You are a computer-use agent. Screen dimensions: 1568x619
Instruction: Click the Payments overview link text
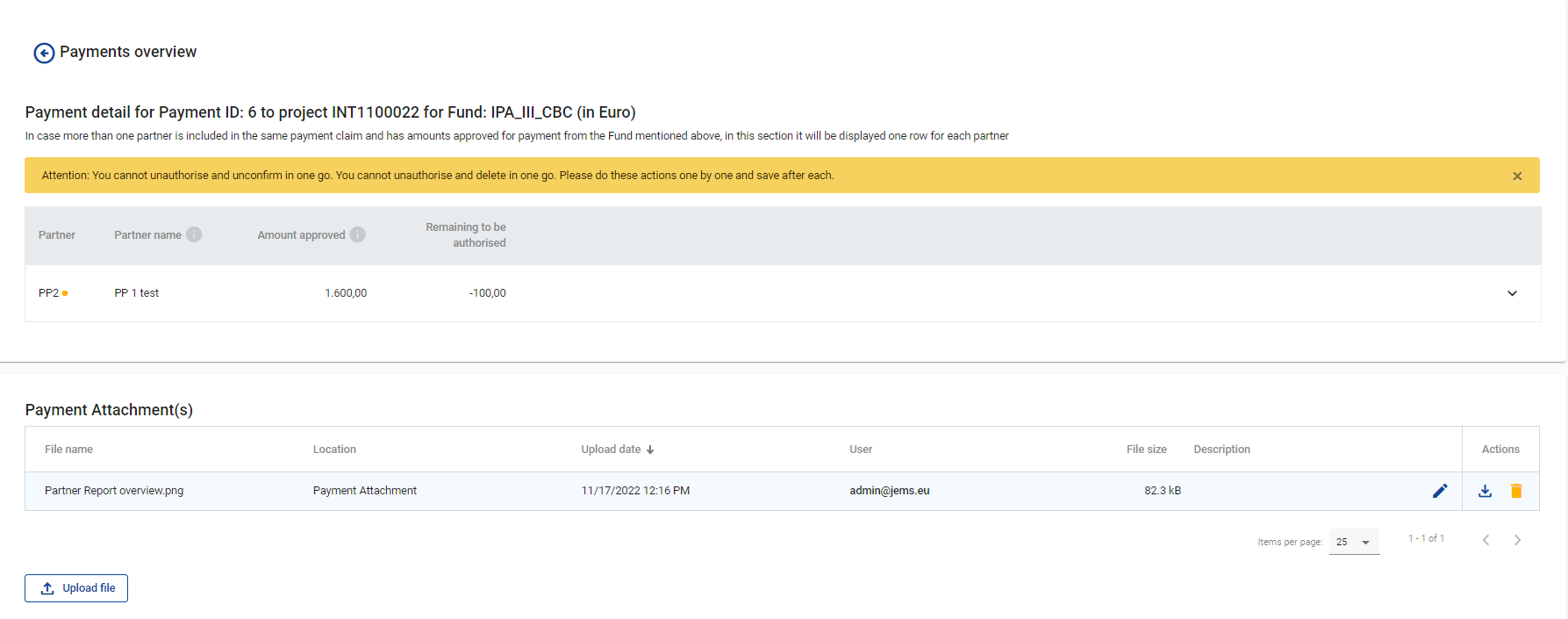(128, 52)
